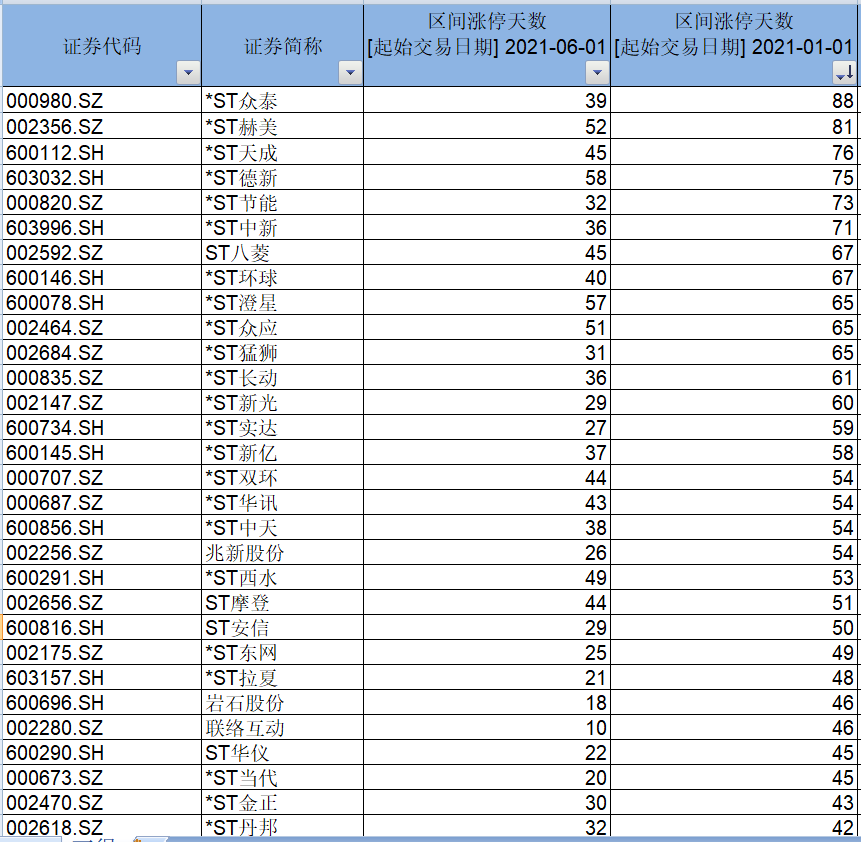Select cell 603157.SH
This screenshot has height=842, width=861.
point(102,677)
